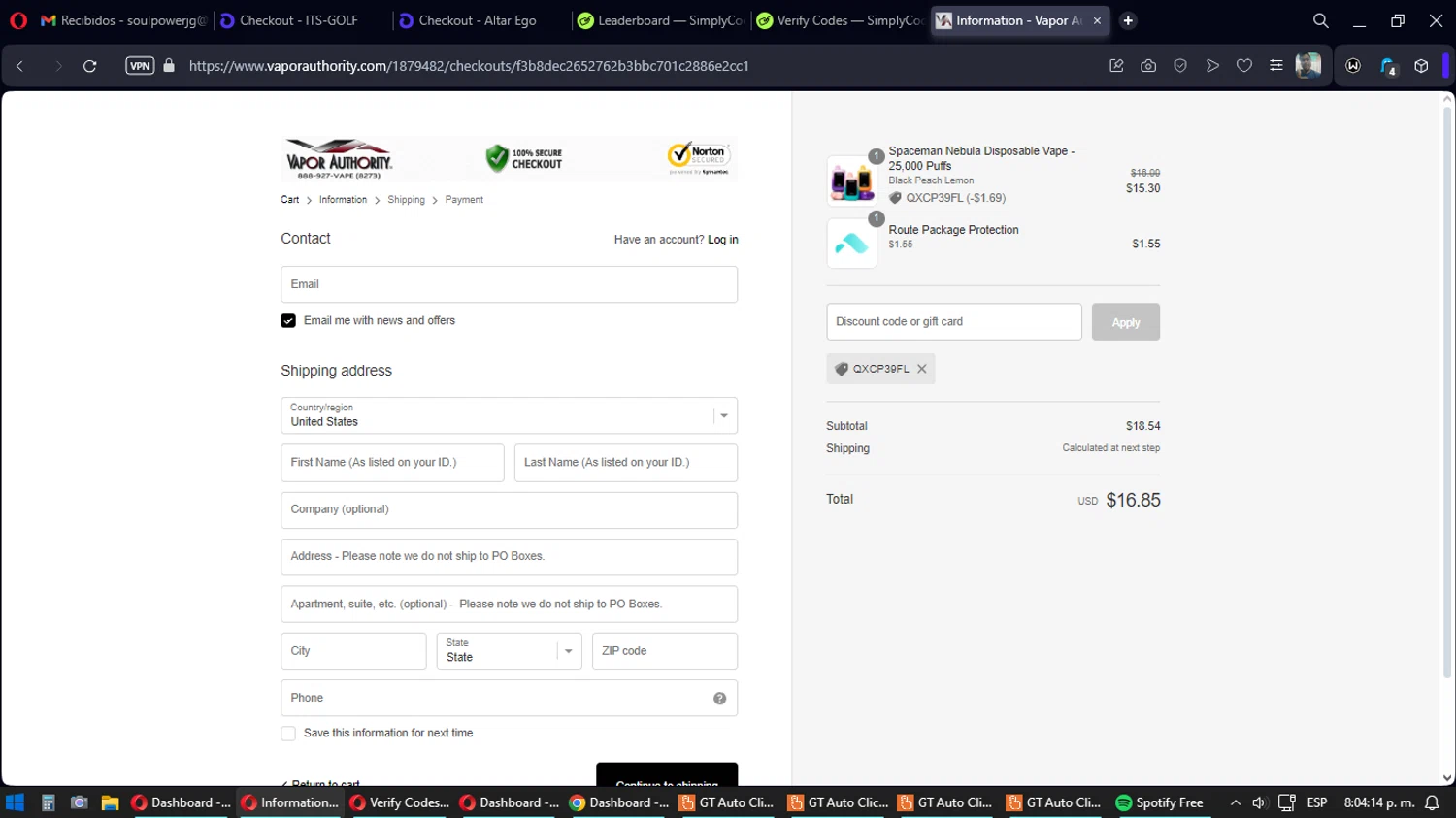Click the volume speaker tray icon
The image size is (1456, 818).
(1259, 802)
